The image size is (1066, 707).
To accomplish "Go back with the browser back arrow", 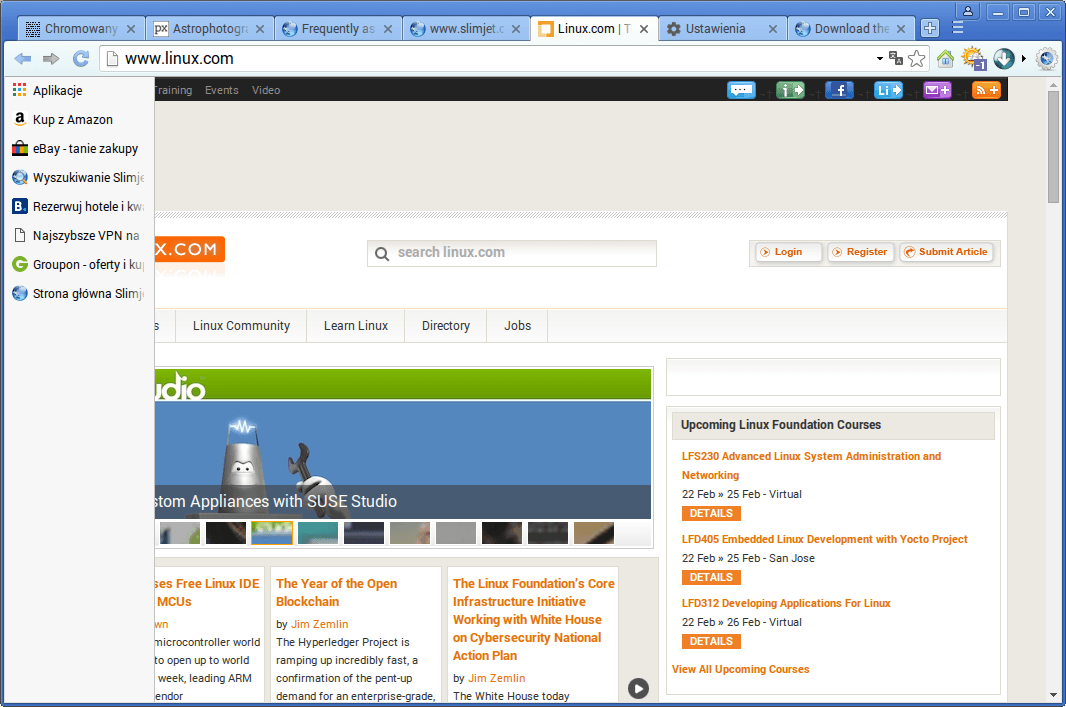I will (23, 58).
